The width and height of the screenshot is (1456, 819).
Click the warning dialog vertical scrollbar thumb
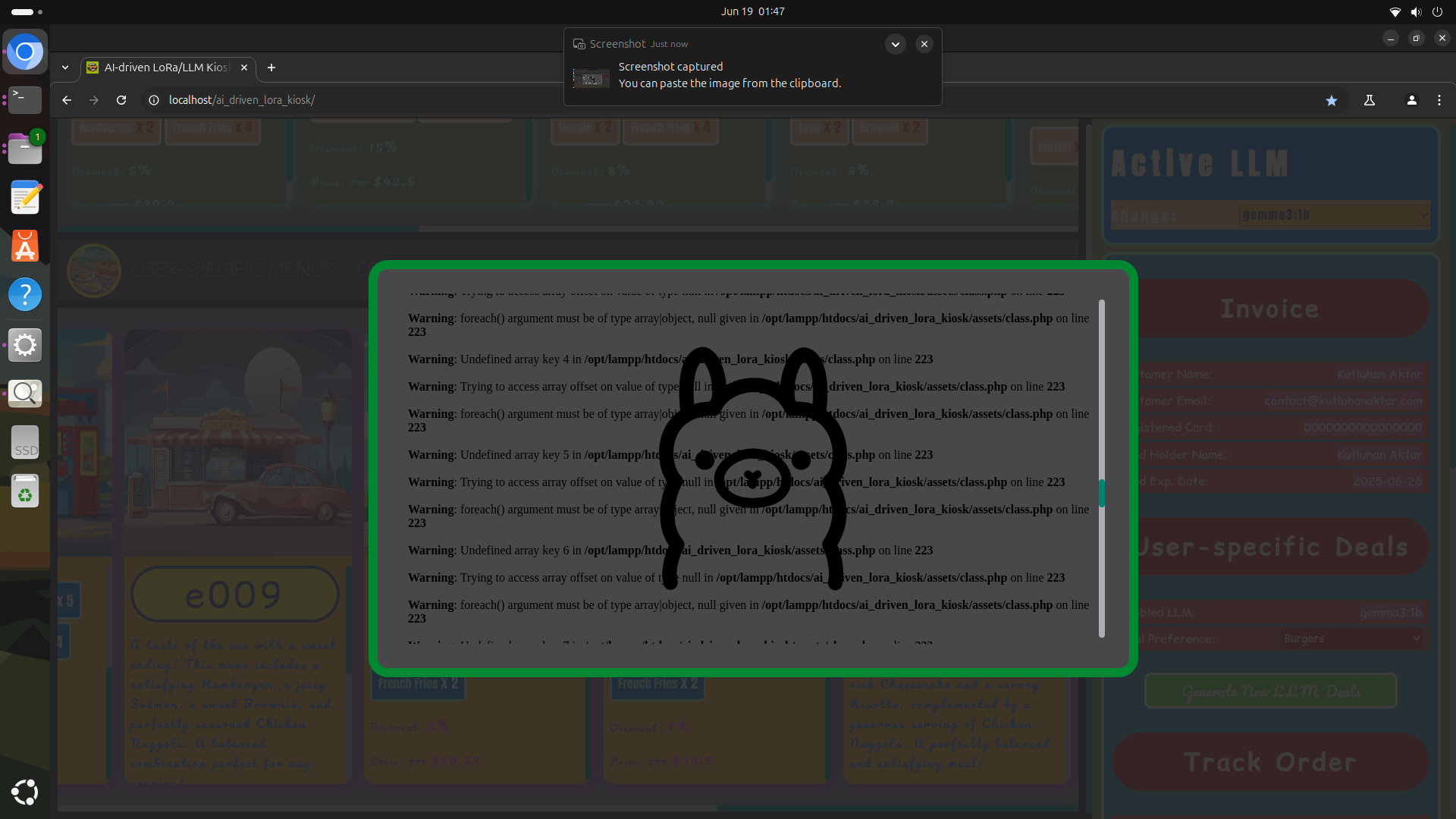[1101, 493]
